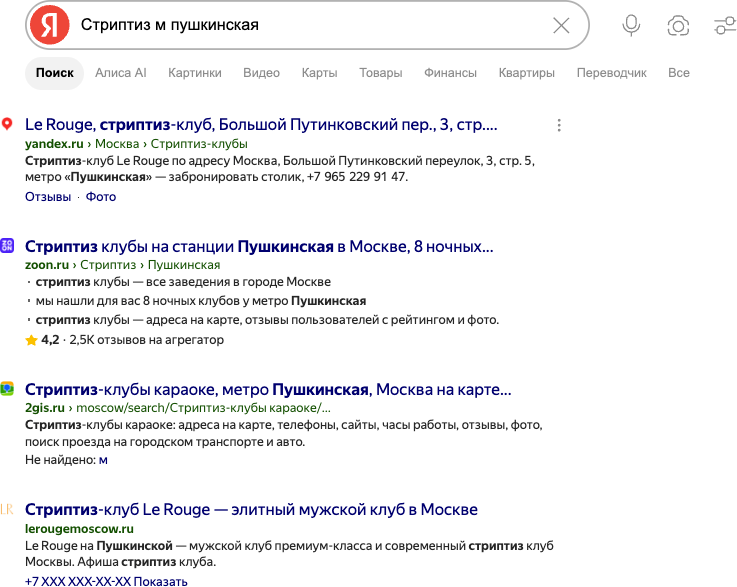Click the Пушкинская breadcrumb under zoon.ru
737x587 pixels.
point(184,265)
